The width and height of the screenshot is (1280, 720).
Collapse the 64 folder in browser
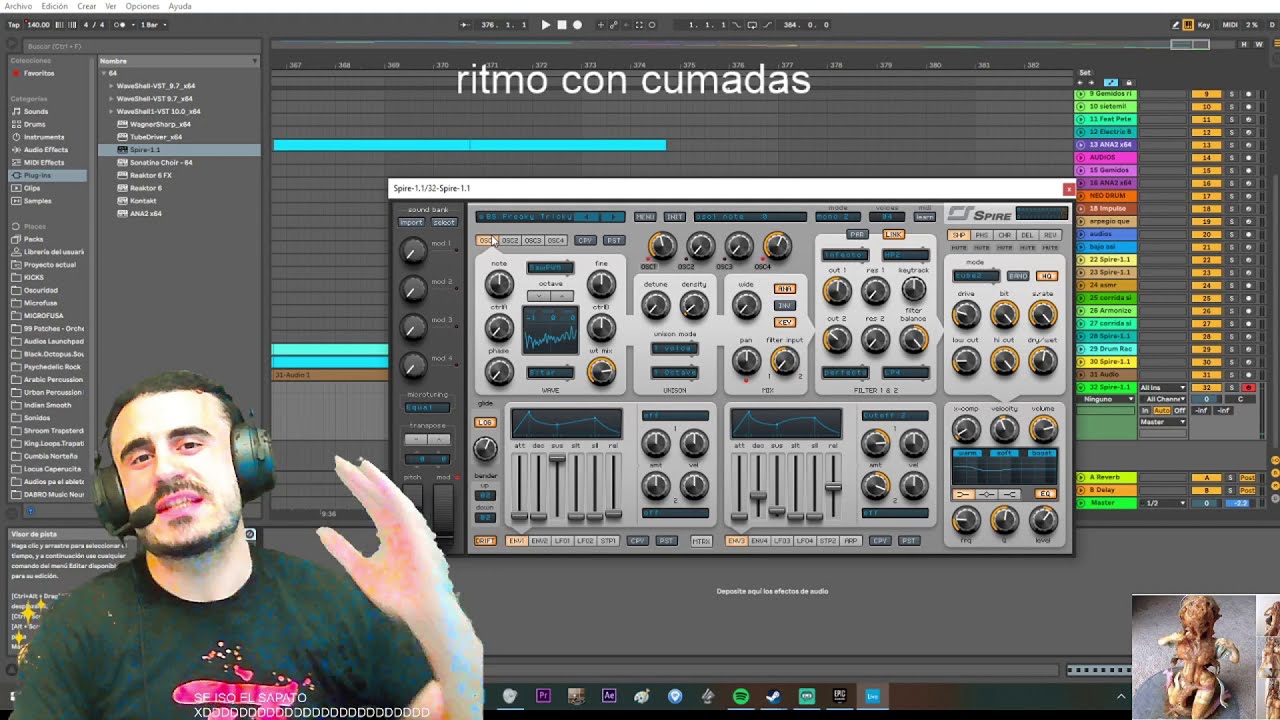click(x=103, y=73)
